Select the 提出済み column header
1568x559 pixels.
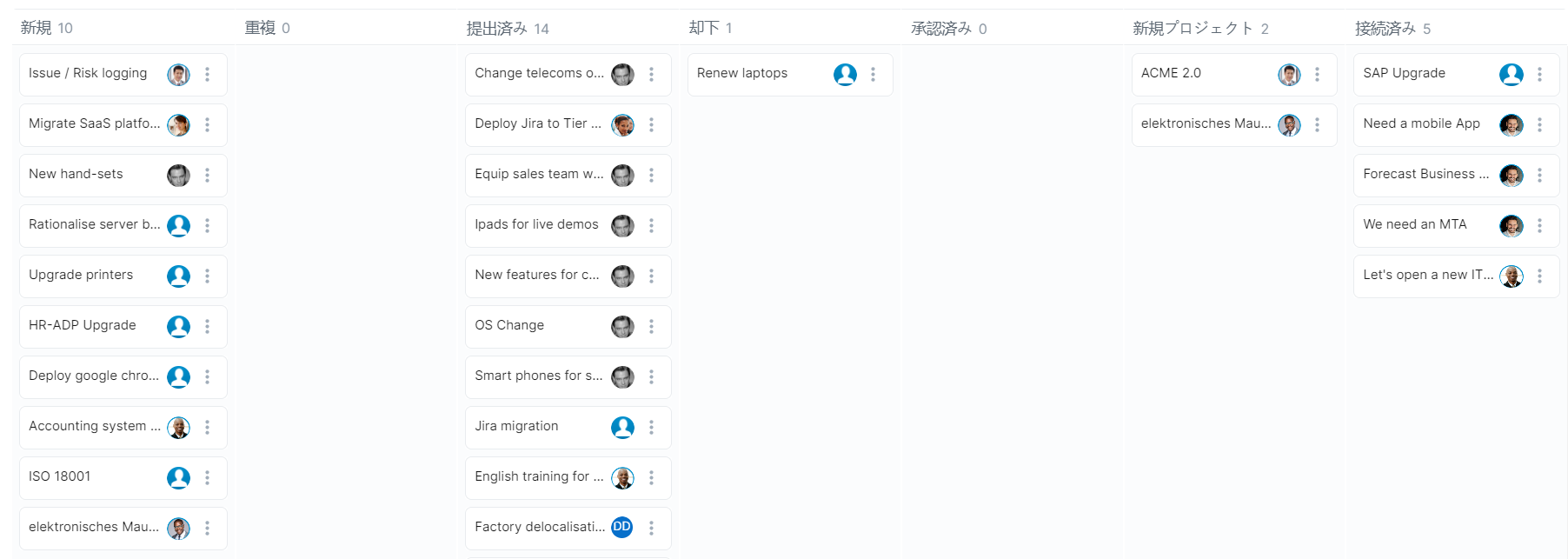(496, 29)
